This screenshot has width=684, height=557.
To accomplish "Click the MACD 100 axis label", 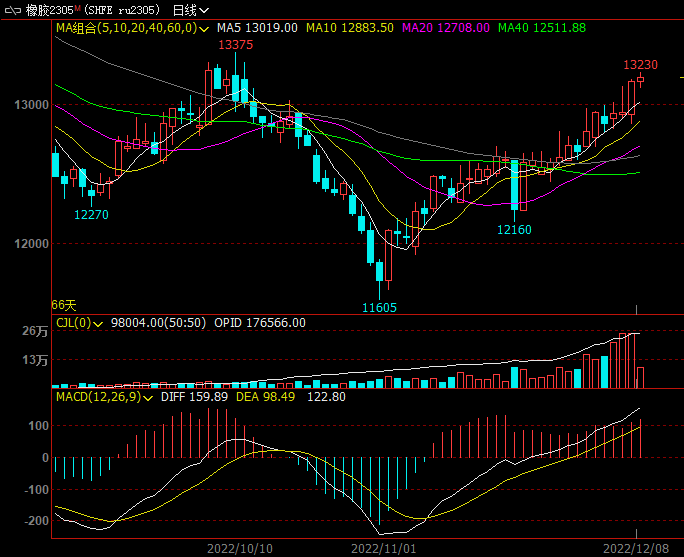I will tap(38, 426).
